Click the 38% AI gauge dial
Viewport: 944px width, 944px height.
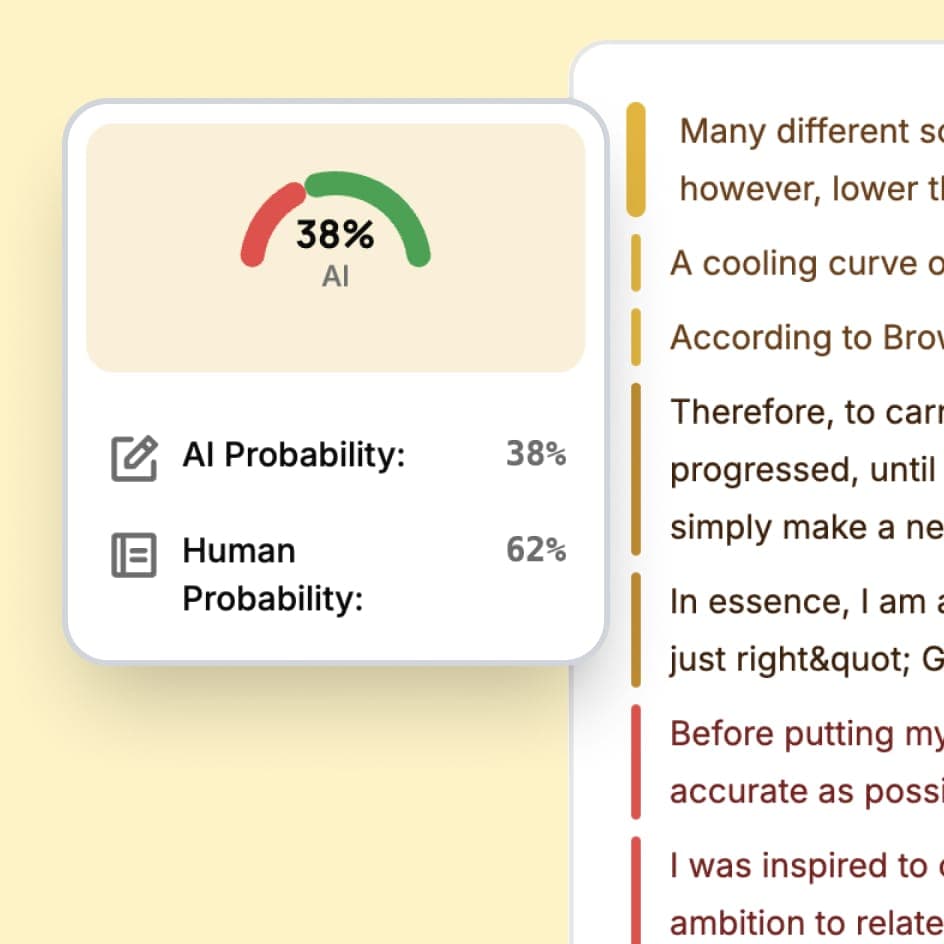pos(335,232)
